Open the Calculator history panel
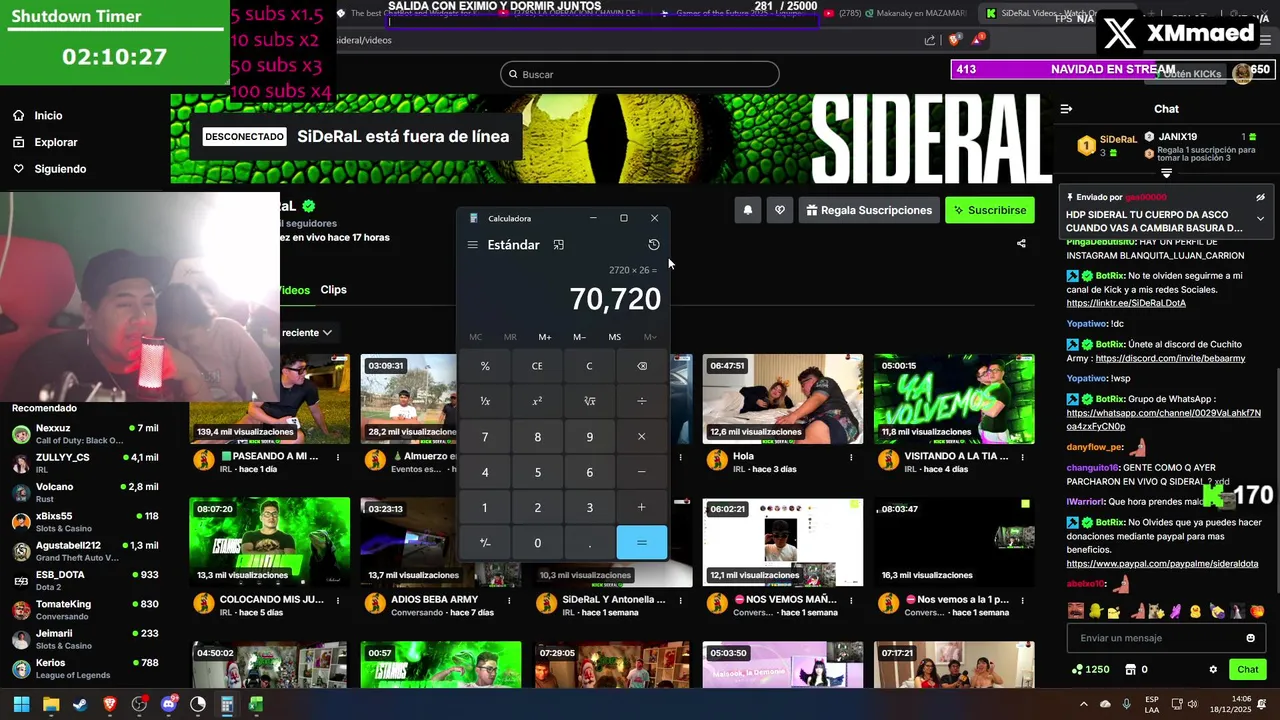The height and width of the screenshot is (720, 1280). [x=654, y=245]
